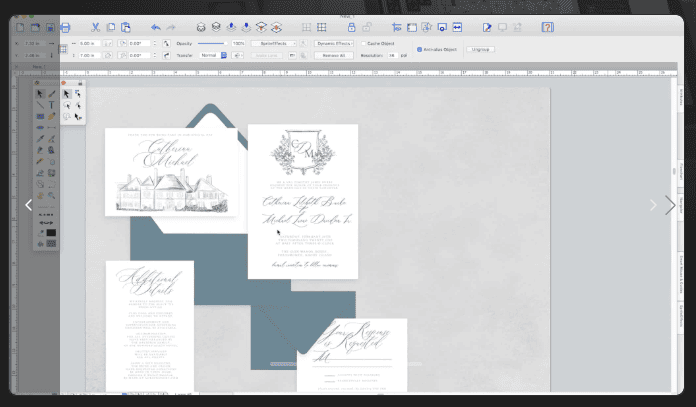Image resolution: width=696 pixels, height=407 pixels.
Task: Click the grey open padlock Unlock icon
Action: point(367,28)
